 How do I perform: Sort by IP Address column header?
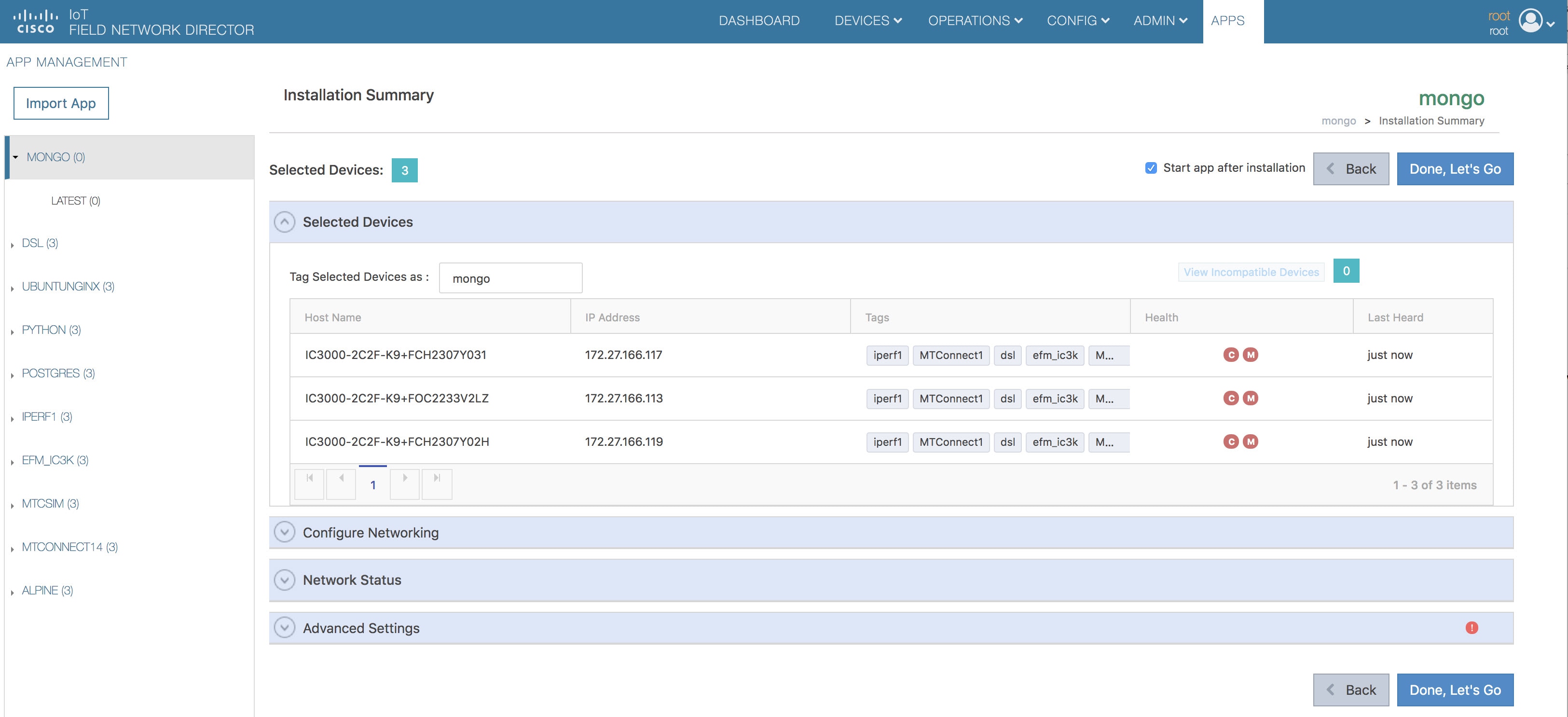point(710,317)
